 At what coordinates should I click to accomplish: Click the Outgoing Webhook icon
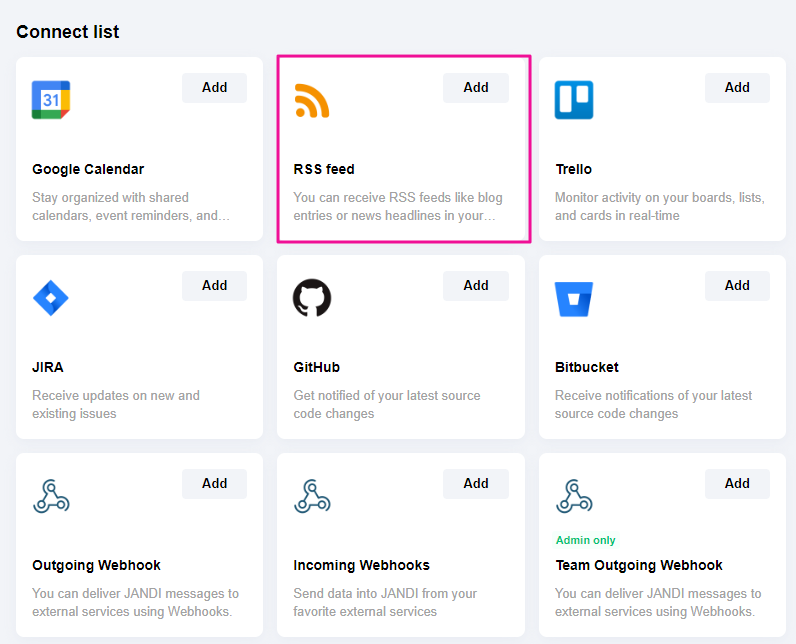coord(51,496)
